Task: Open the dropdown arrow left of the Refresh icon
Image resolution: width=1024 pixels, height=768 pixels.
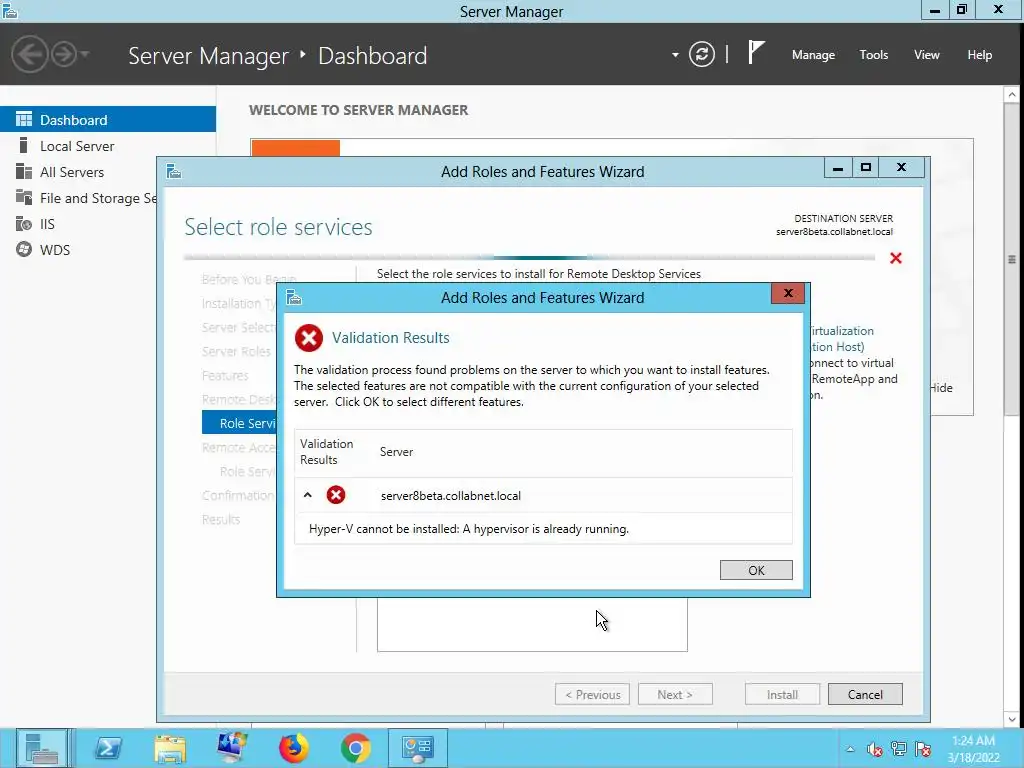Action: 675,55
